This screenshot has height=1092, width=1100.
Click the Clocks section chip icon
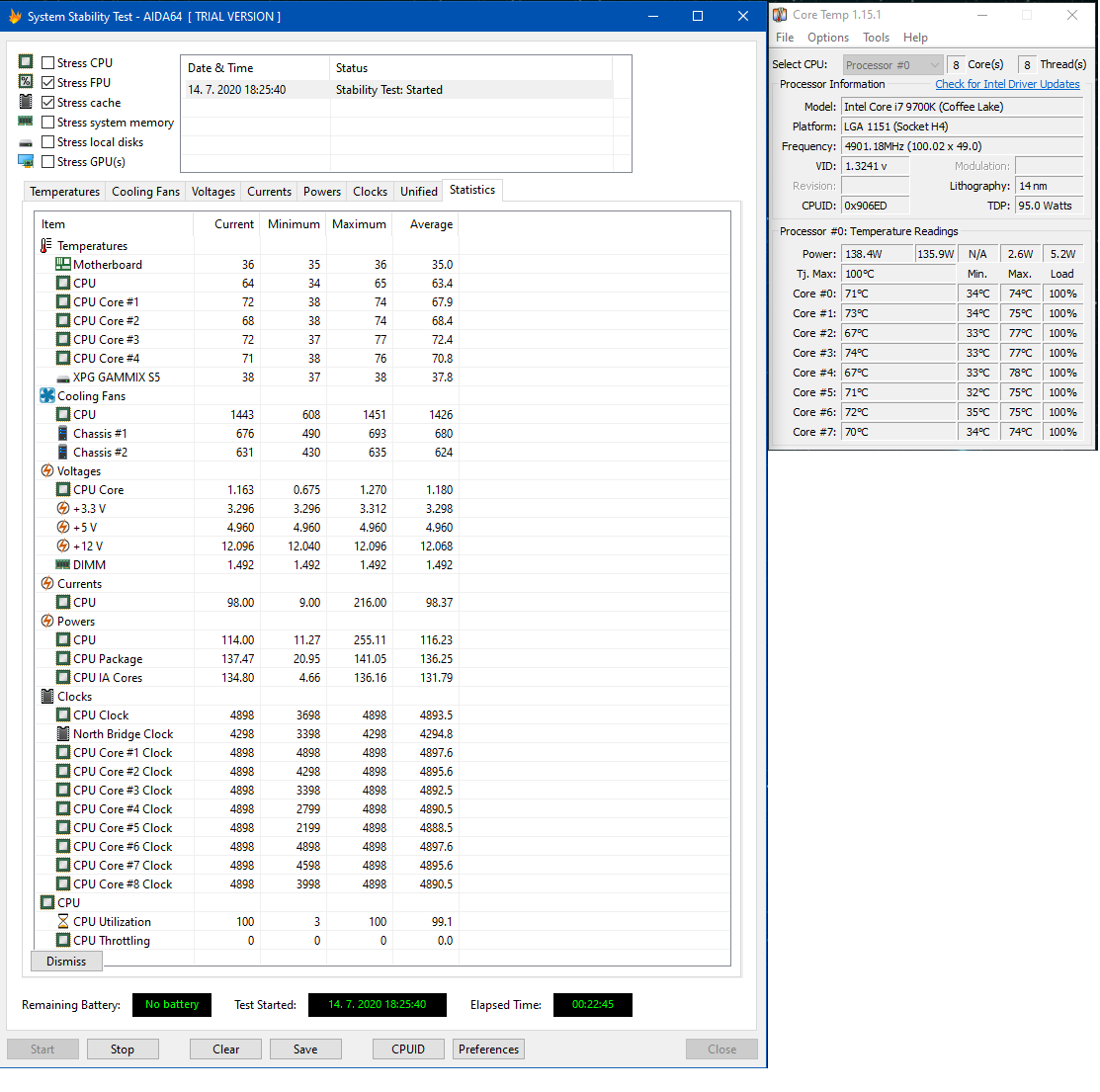pyautogui.click(x=47, y=697)
